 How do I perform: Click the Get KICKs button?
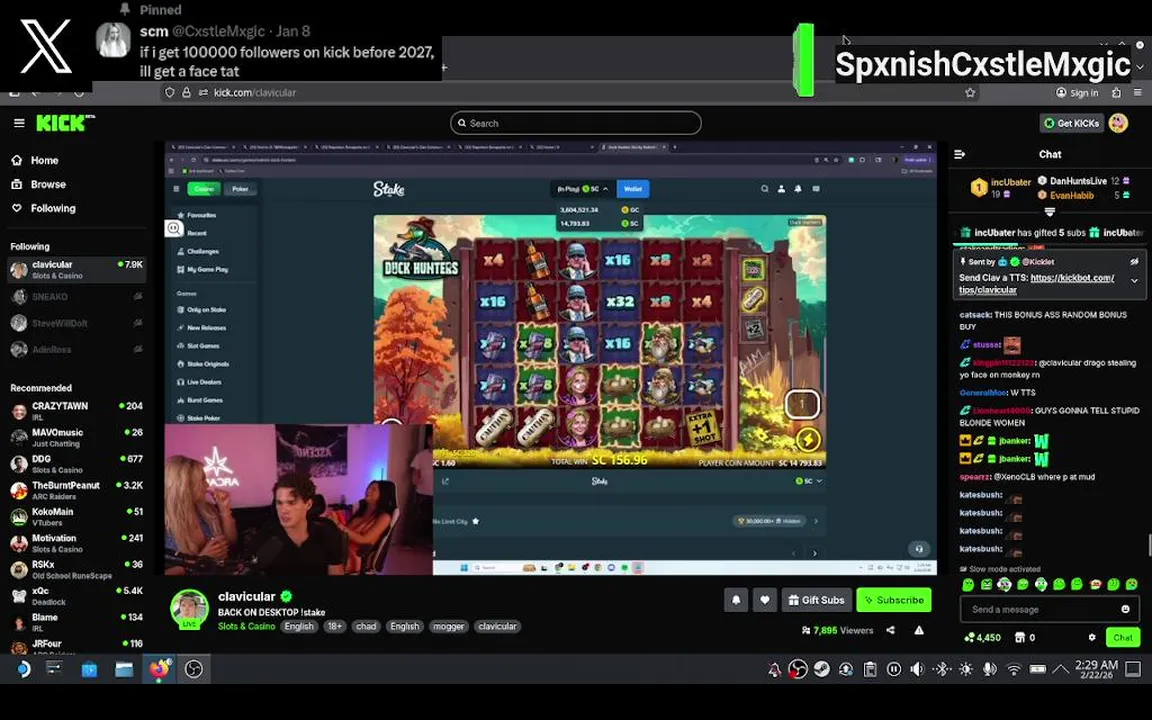point(1071,123)
